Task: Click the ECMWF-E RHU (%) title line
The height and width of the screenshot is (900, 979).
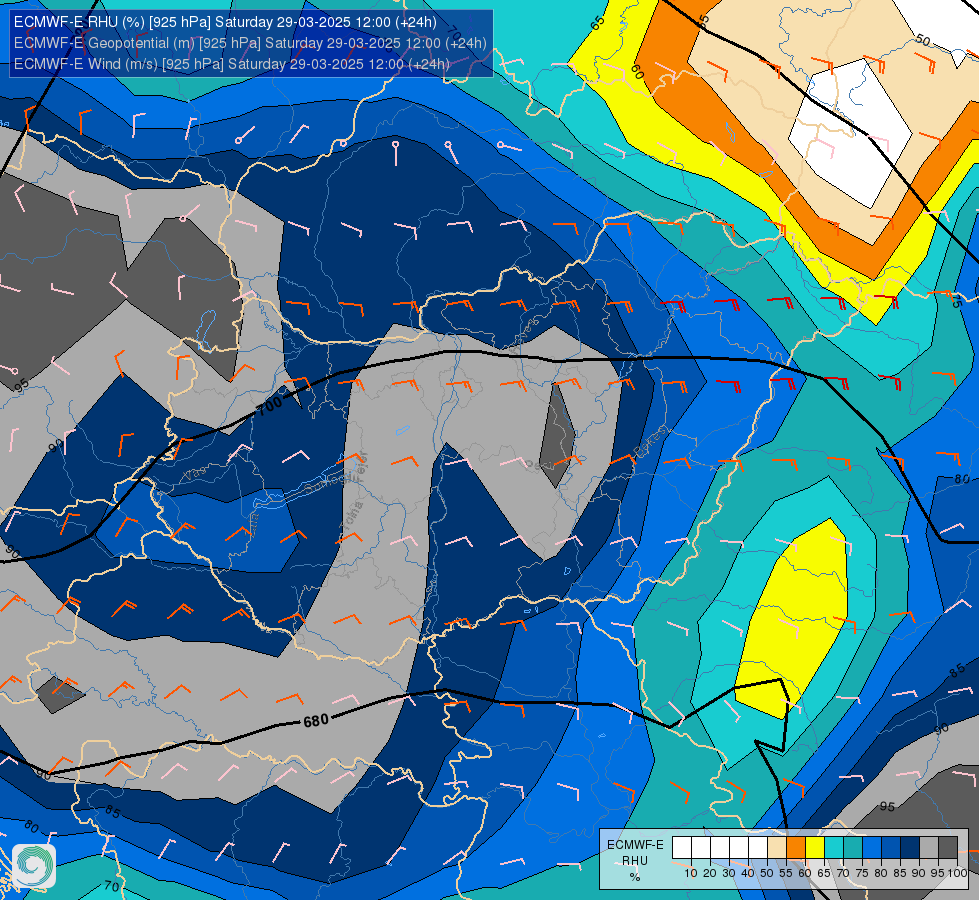Action: click(x=225, y=22)
